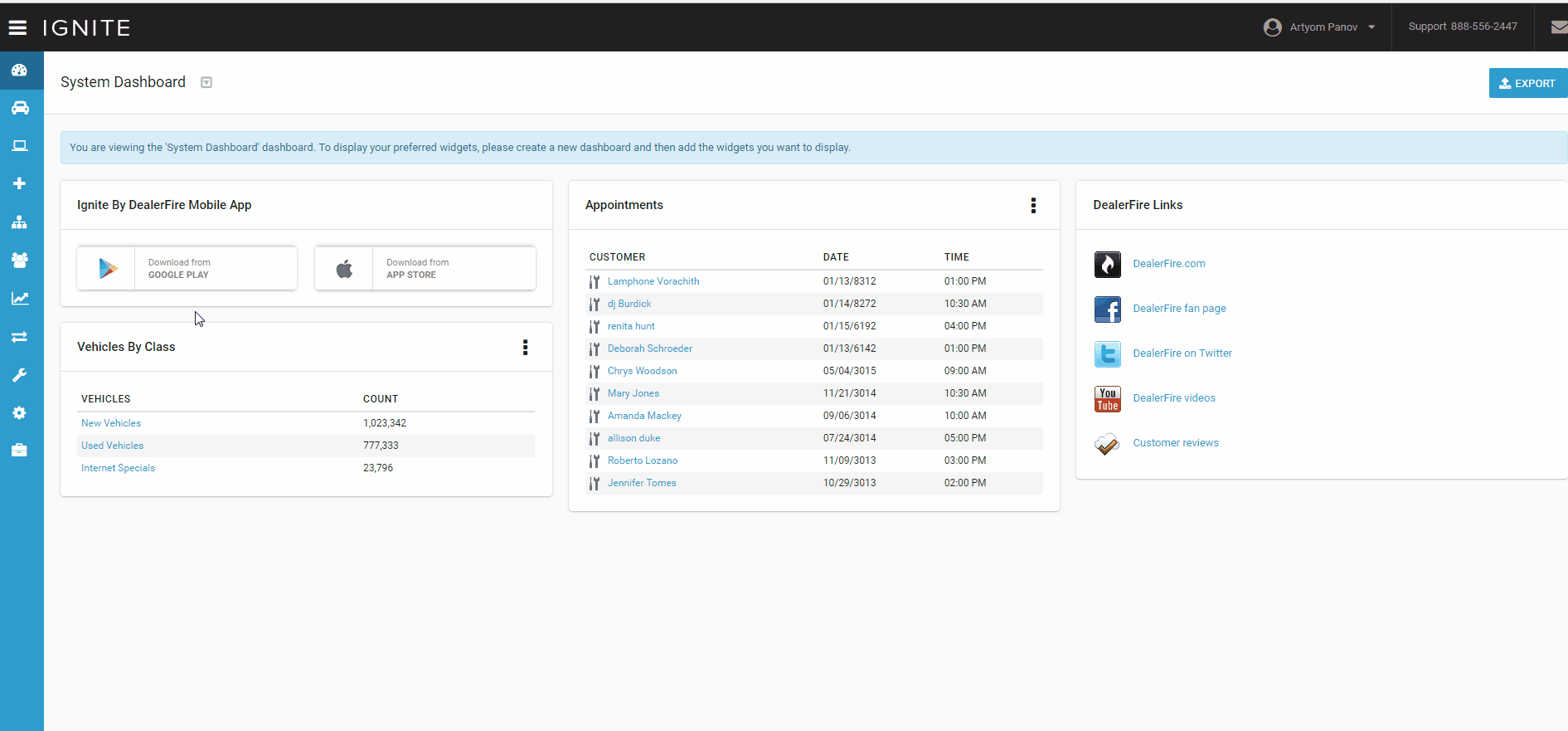
Task: Open the System Dashboard selector dropdown
Action: pos(206,82)
